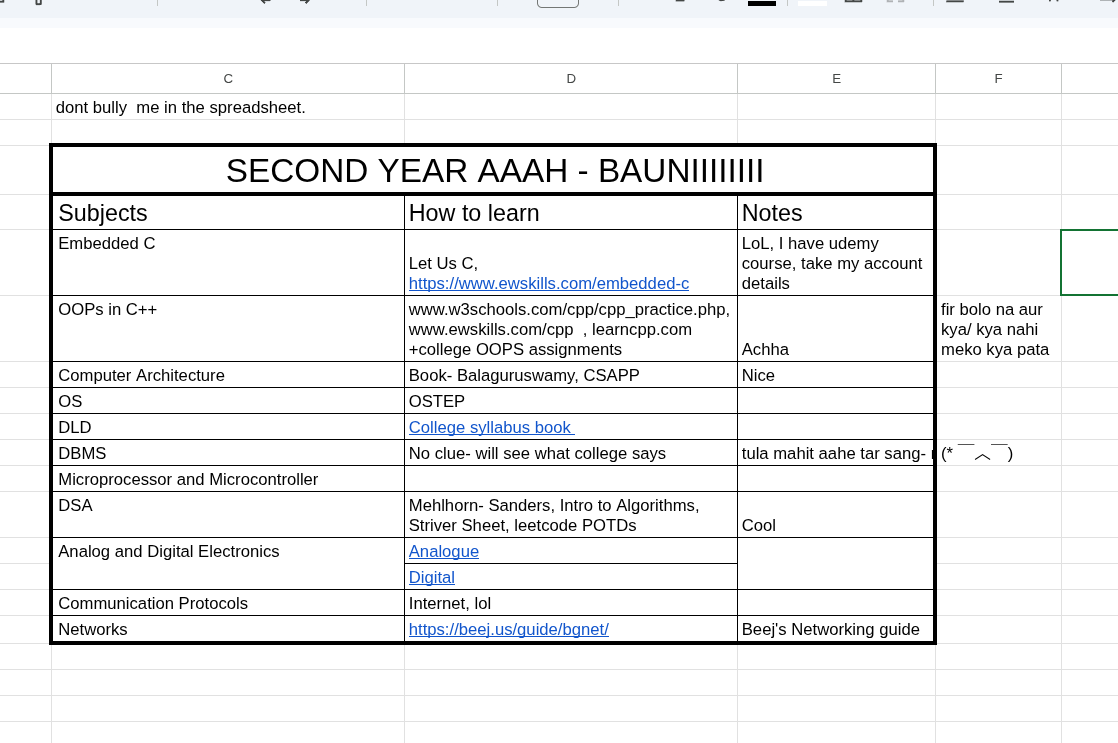1118x743 pixels.
Task: Click the 'How to learn' header cell
Action: pyautogui.click(x=571, y=212)
